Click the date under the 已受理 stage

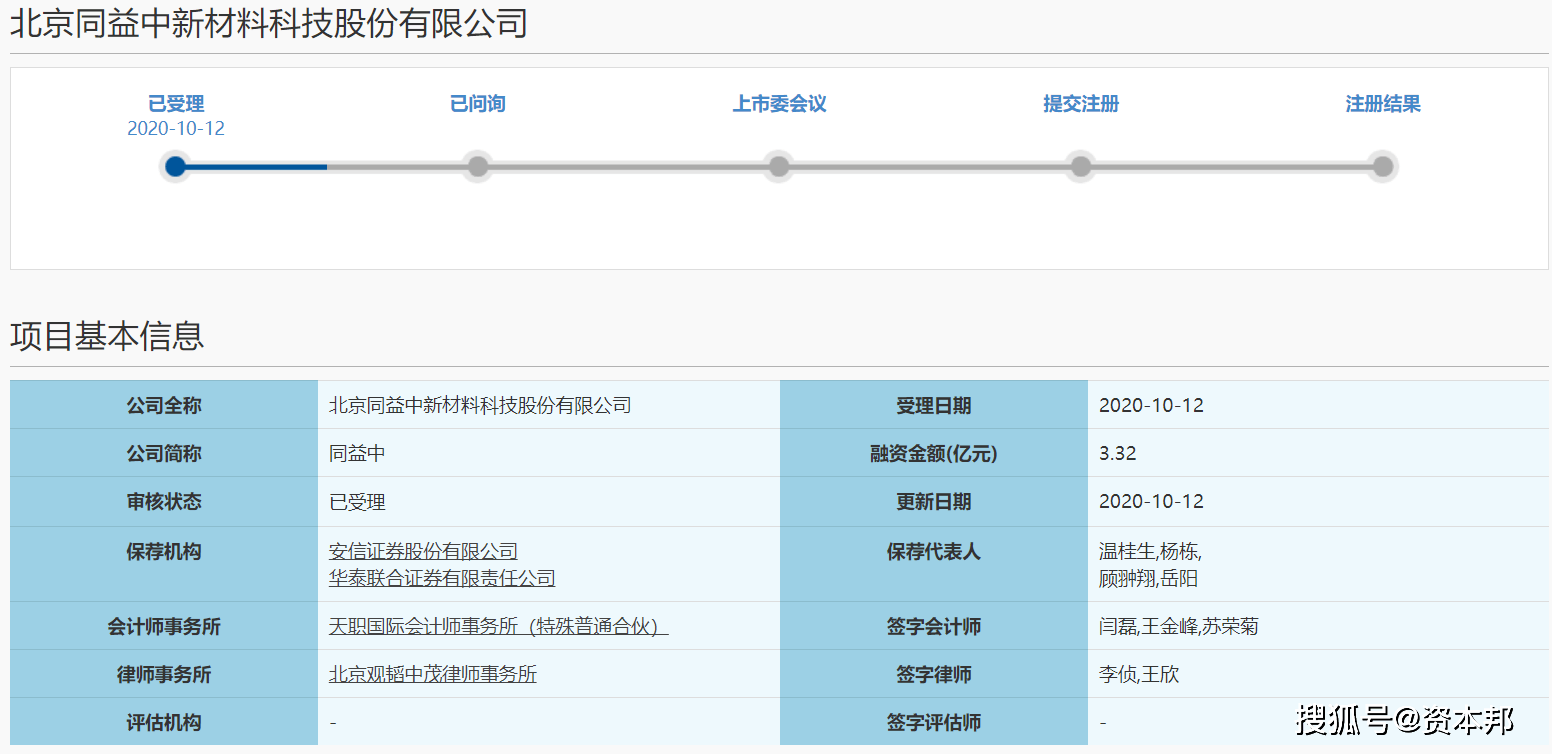point(176,129)
